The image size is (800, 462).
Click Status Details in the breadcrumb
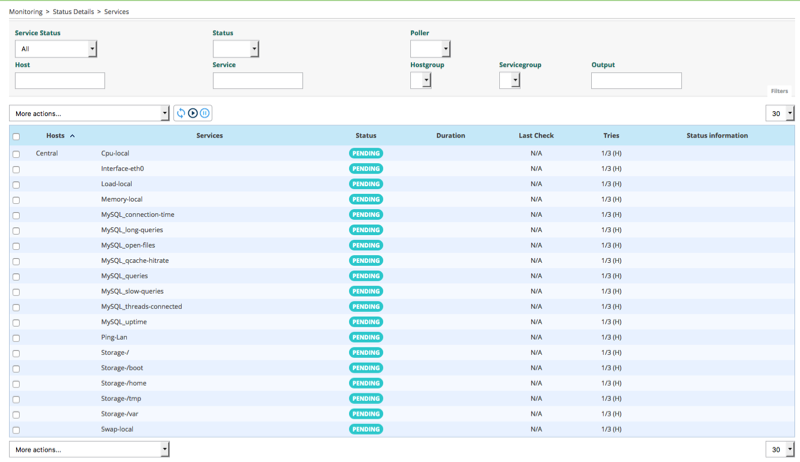point(74,12)
